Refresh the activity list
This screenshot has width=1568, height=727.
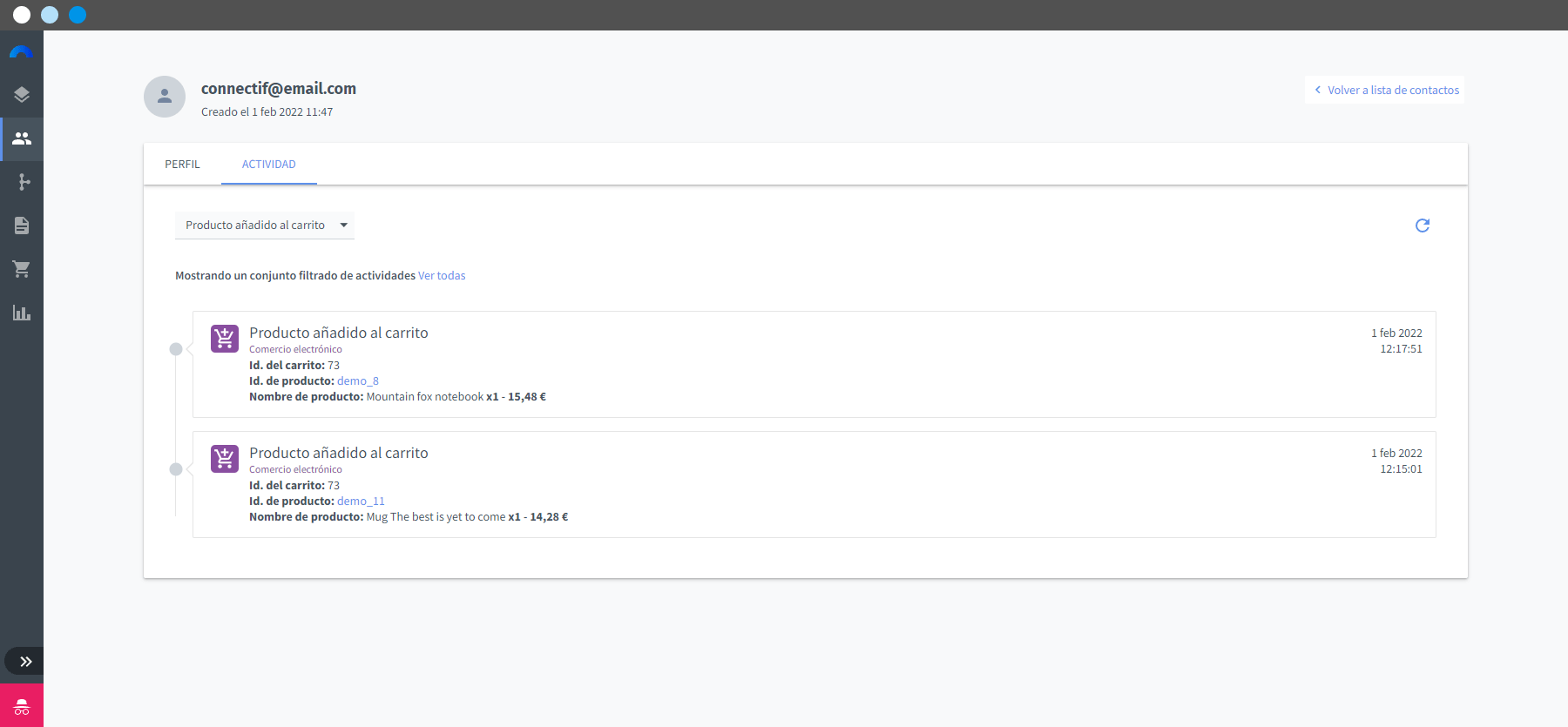tap(1423, 226)
